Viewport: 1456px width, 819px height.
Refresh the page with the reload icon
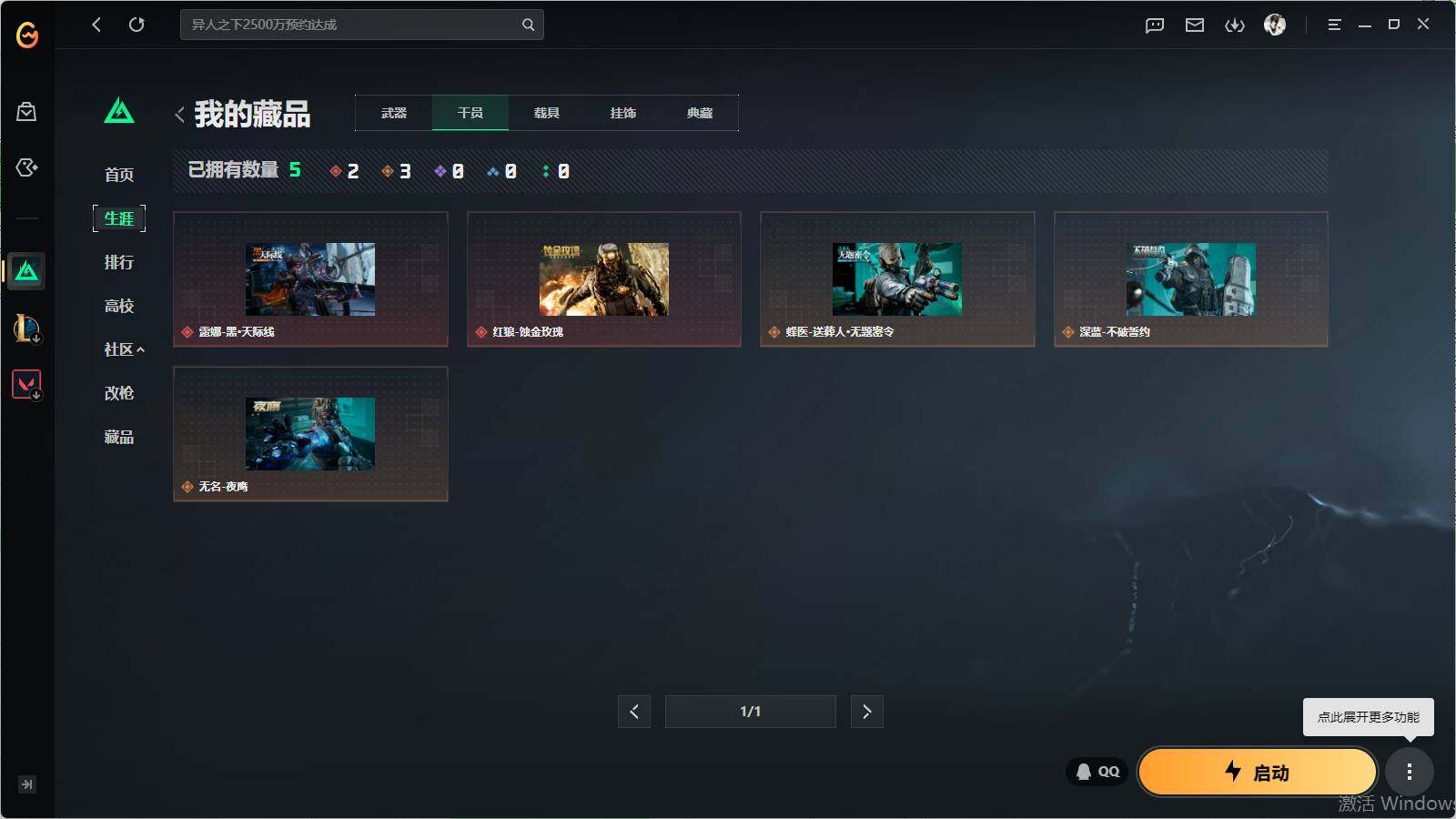coord(136,25)
